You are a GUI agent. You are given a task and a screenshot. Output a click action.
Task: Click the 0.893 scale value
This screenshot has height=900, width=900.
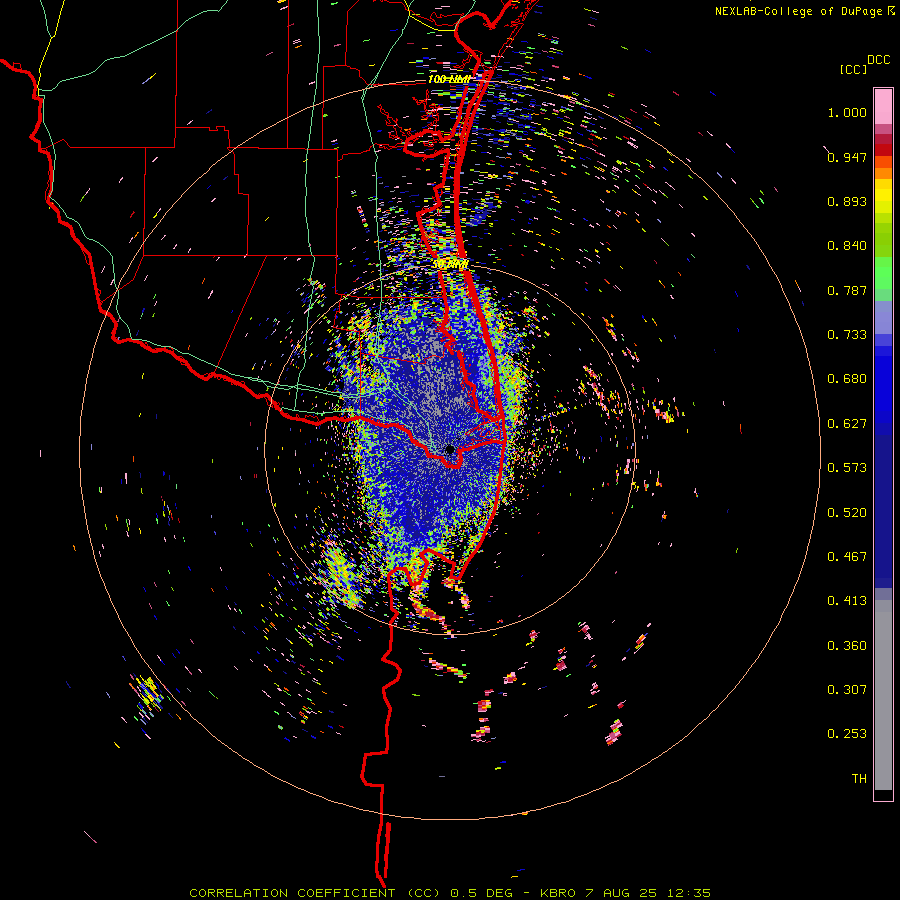847,201
